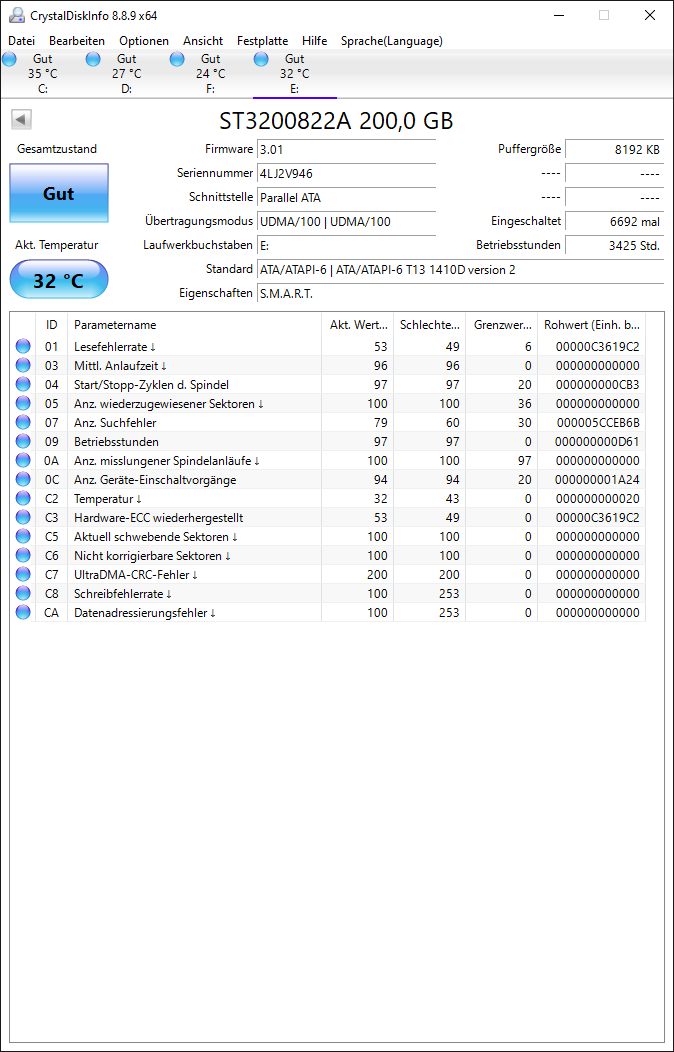Click the Akt. Wert column header

[x=357, y=325]
